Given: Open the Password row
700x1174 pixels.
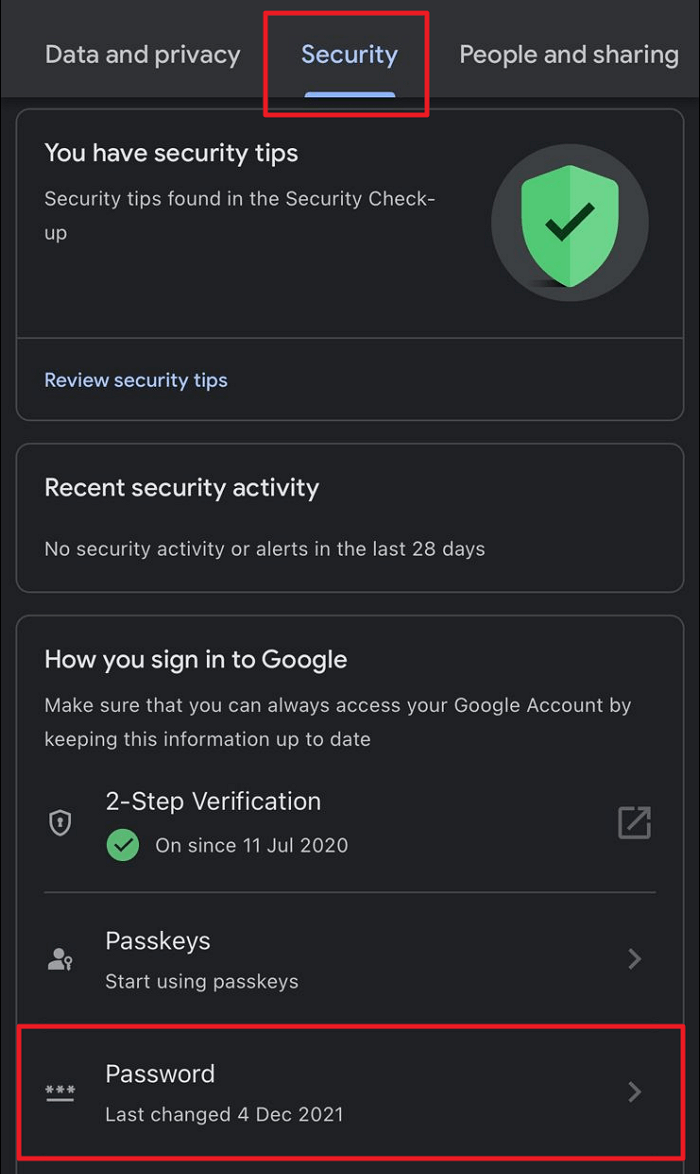Looking at the screenshot, I should 350,1092.
